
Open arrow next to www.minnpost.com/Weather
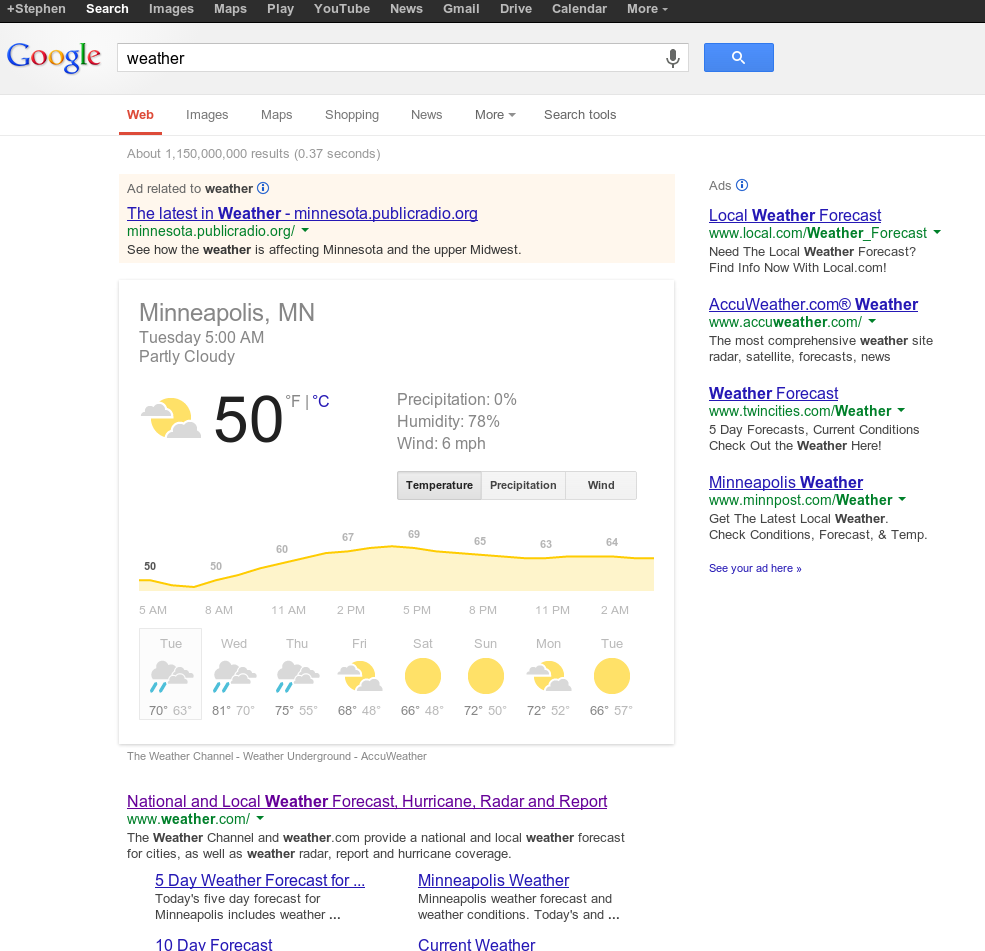pos(903,499)
